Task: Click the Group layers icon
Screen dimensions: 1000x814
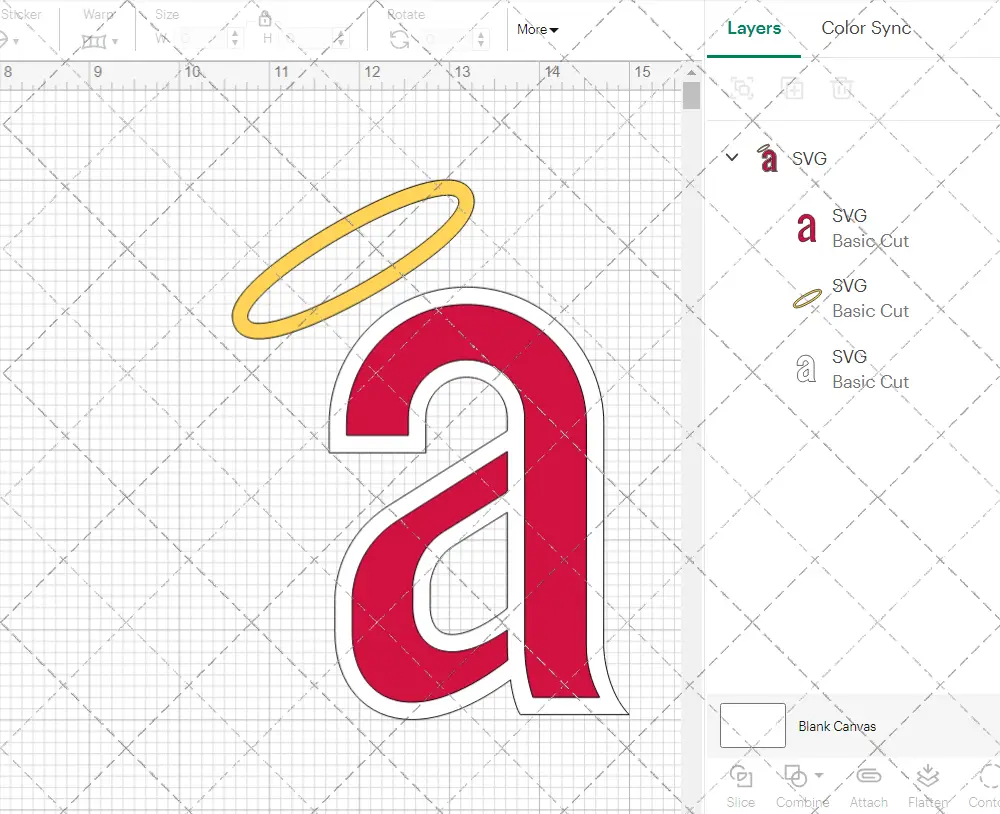Action: (x=742, y=88)
